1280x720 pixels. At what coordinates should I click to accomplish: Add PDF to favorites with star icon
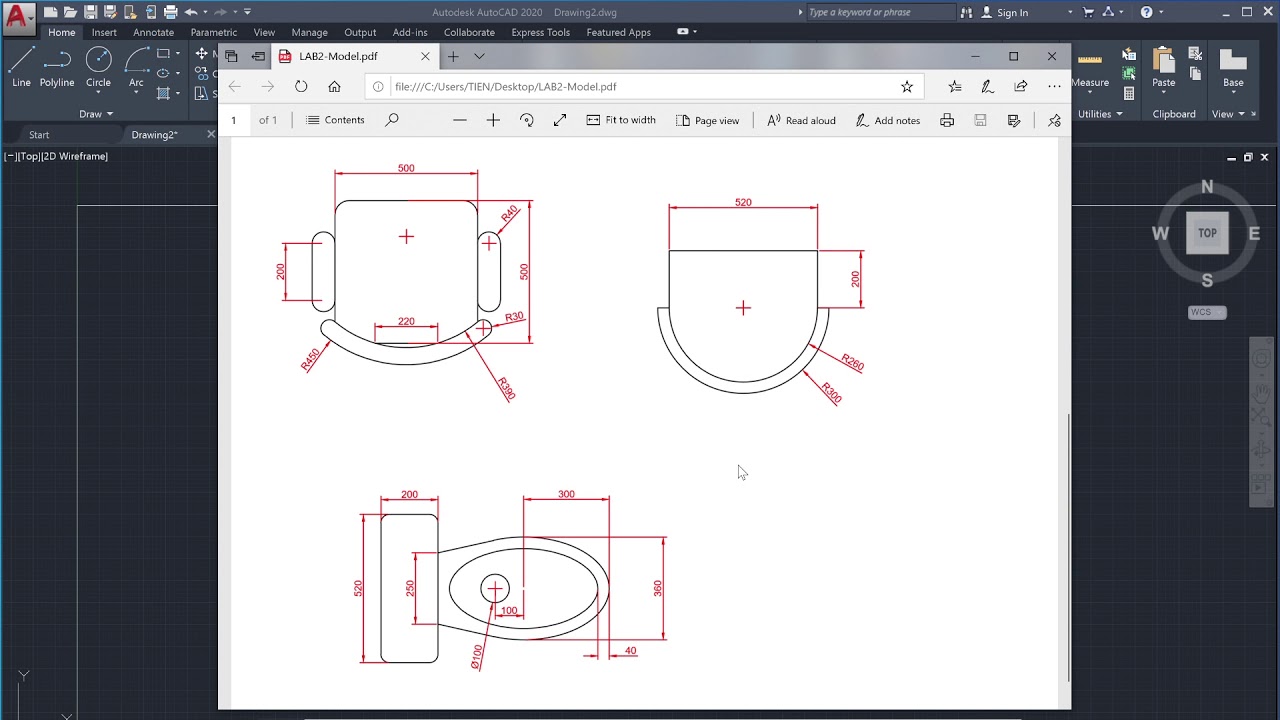pos(907,86)
